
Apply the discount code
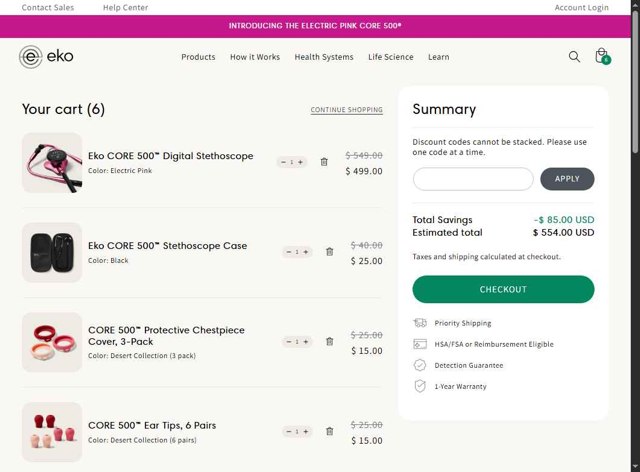567,179
